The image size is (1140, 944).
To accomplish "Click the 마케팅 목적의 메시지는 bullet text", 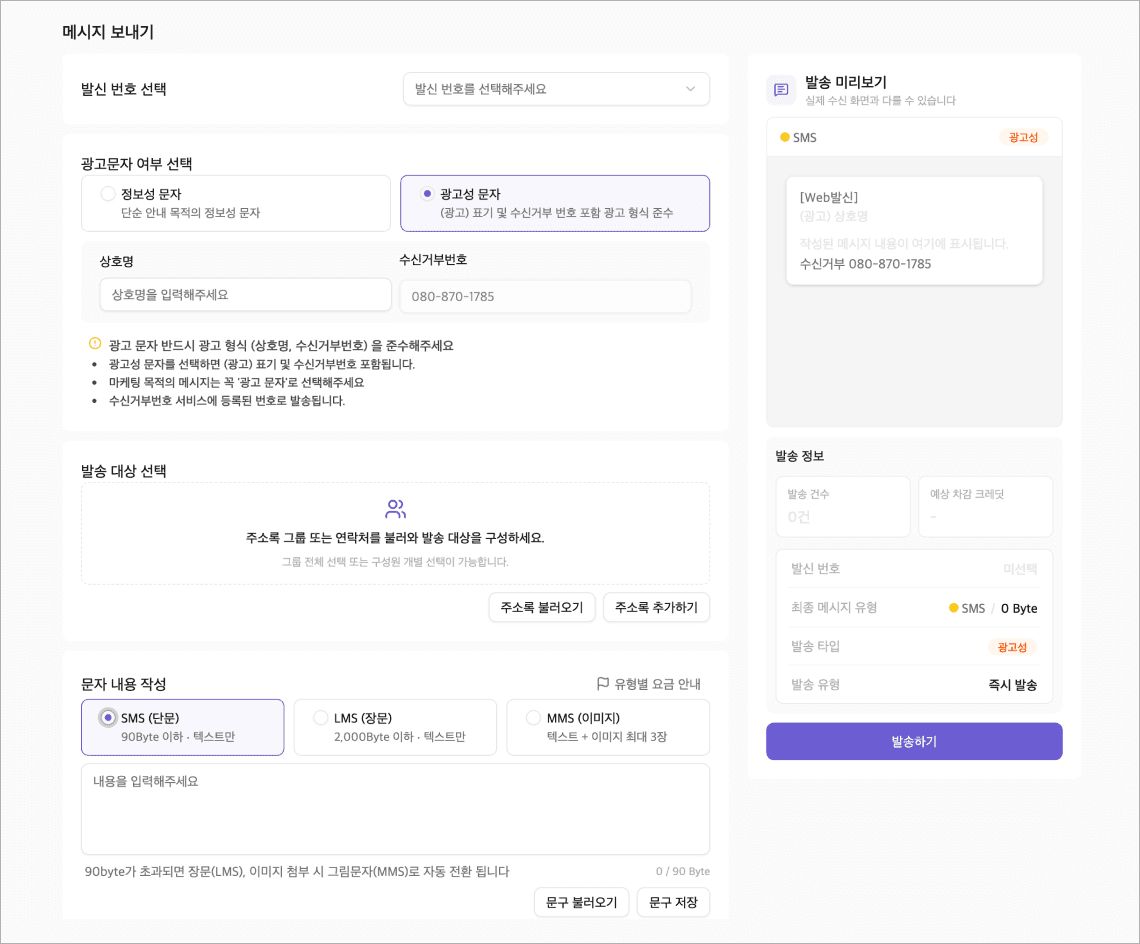I will [x=236, y=383].
